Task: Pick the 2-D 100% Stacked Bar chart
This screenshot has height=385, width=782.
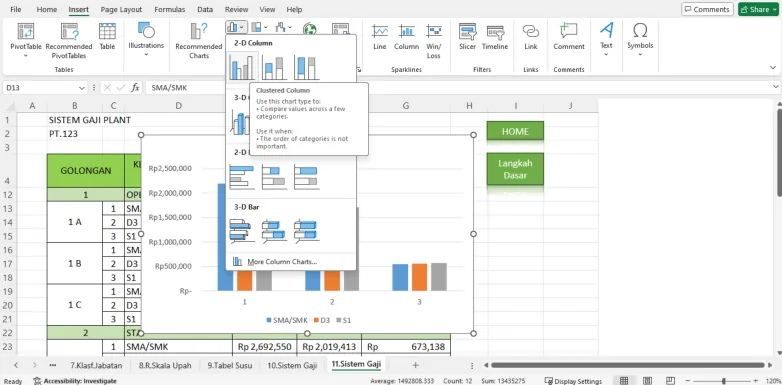Action: pos(306,178)
